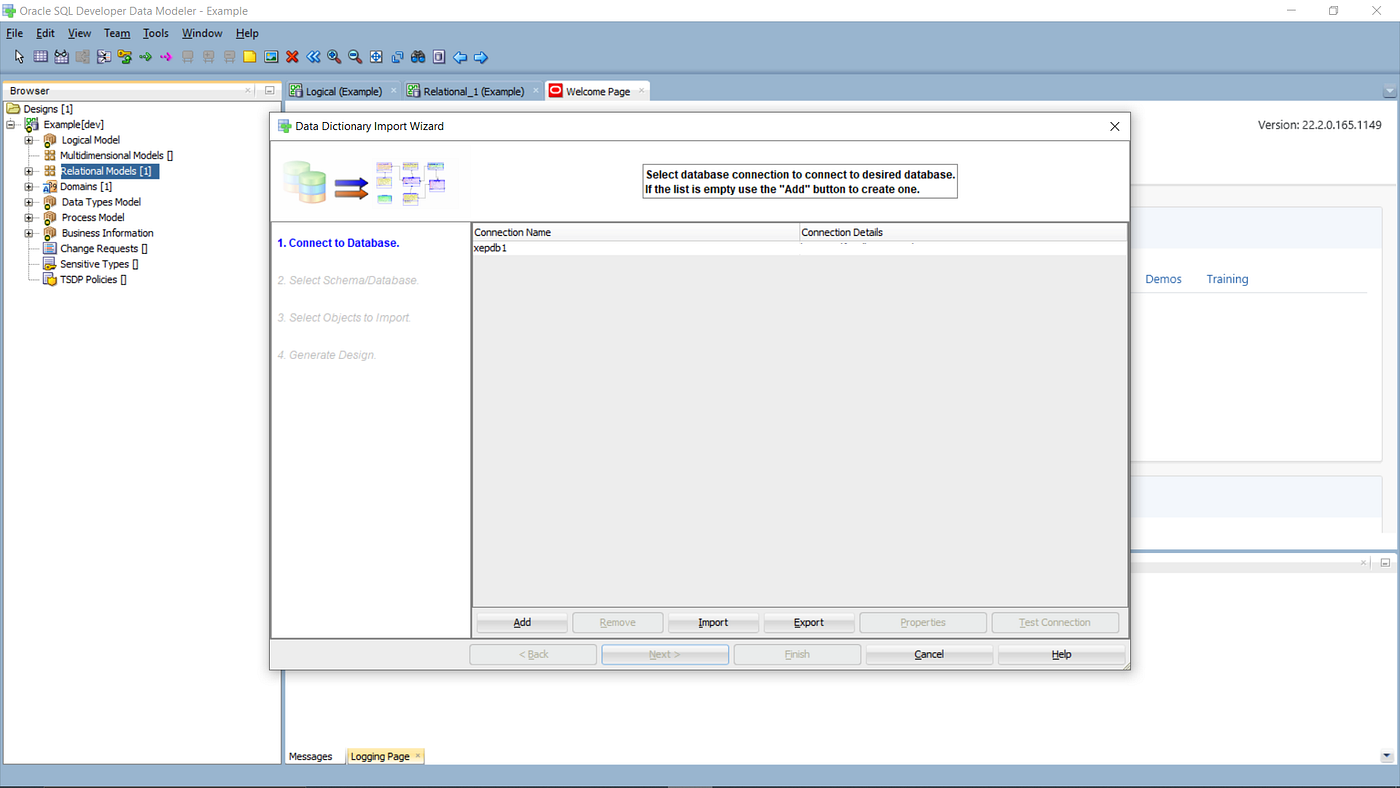Click the blue left arrow Back icon

click(460, 57)
